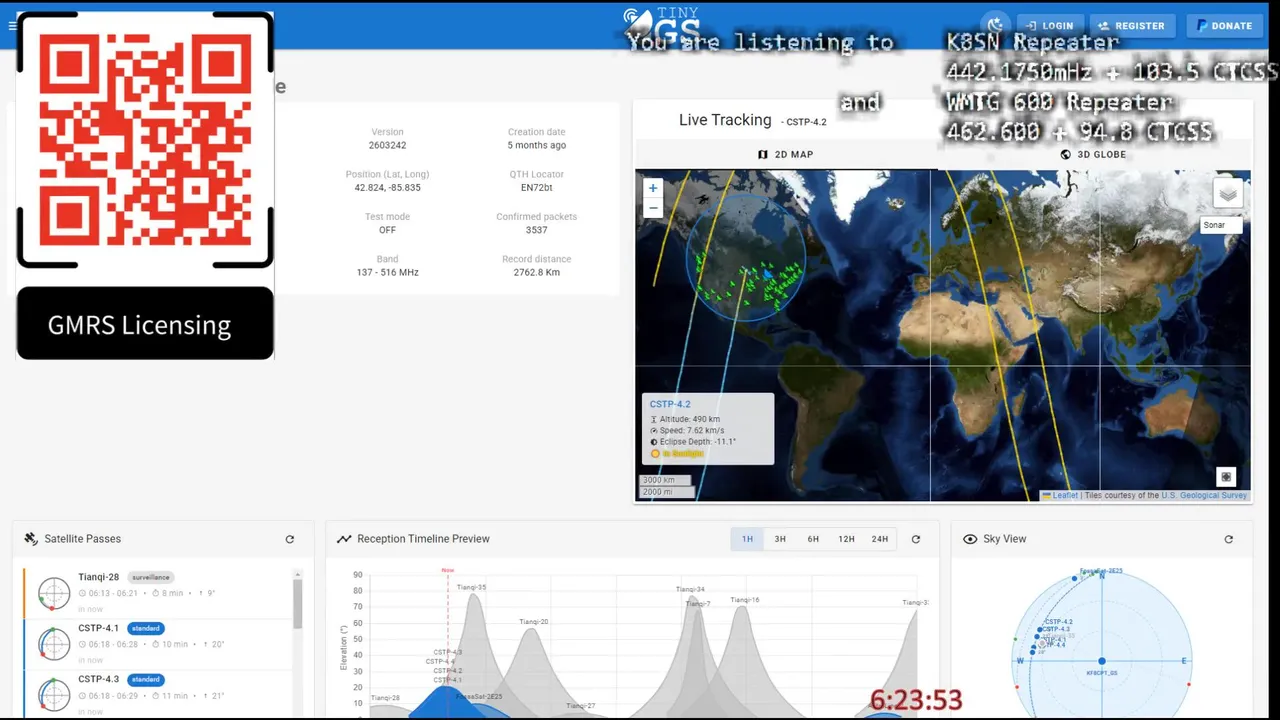1280x720 pixels.
Task: Refresh the Satellite Passes list
Action: click(x=290, y=539)
